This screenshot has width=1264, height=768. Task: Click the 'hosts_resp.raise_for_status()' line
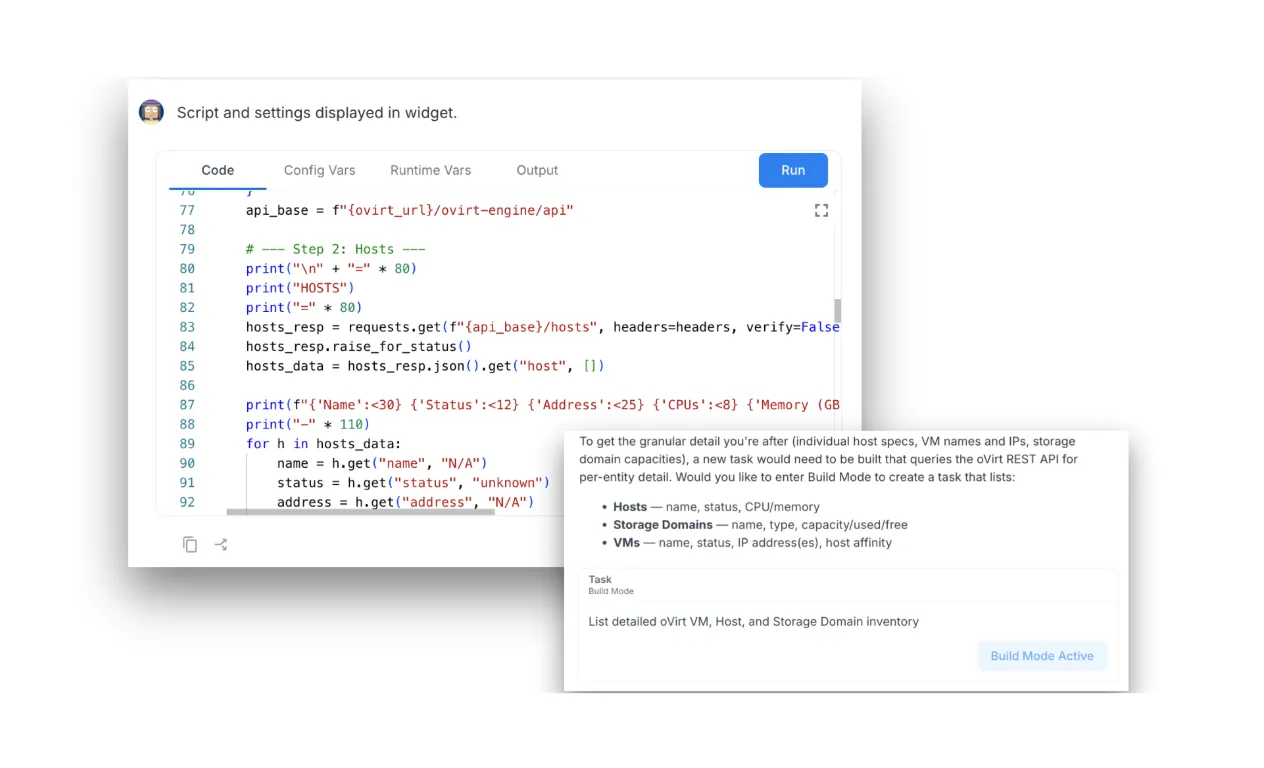(x=358, y=346)
